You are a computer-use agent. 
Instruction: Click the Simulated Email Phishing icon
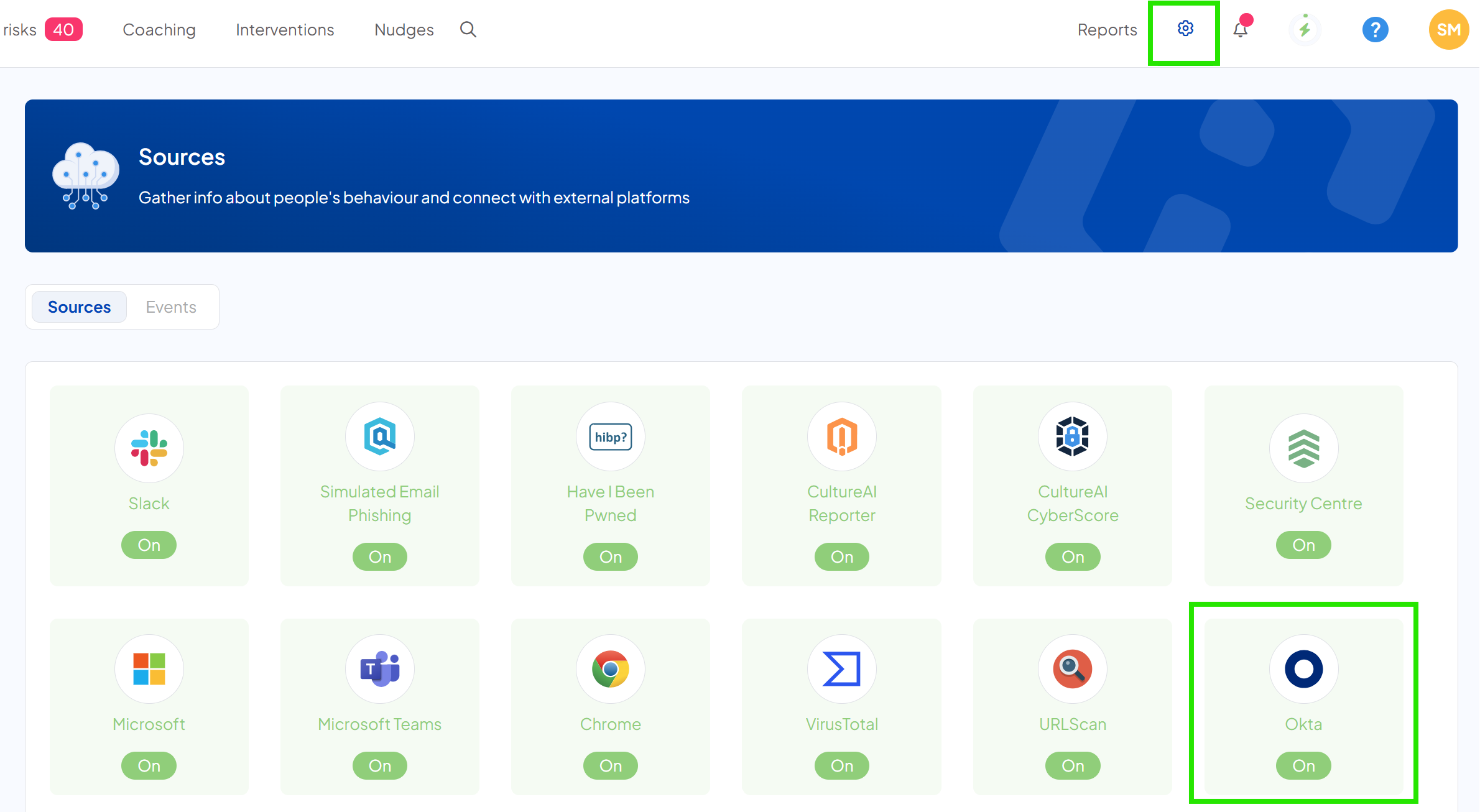point(380,436)
